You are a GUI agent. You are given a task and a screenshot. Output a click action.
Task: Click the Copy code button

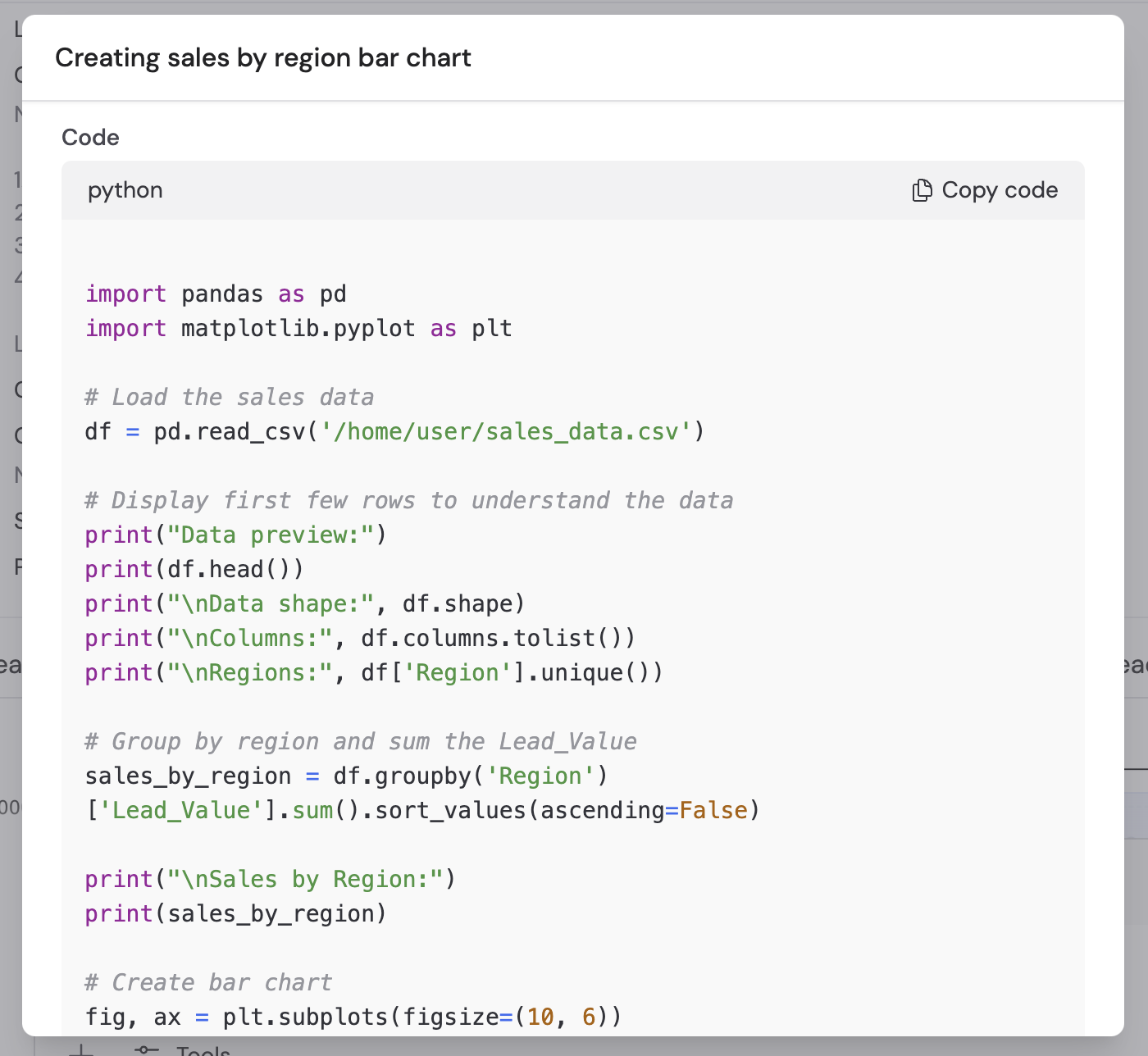[x=985, y=189]
